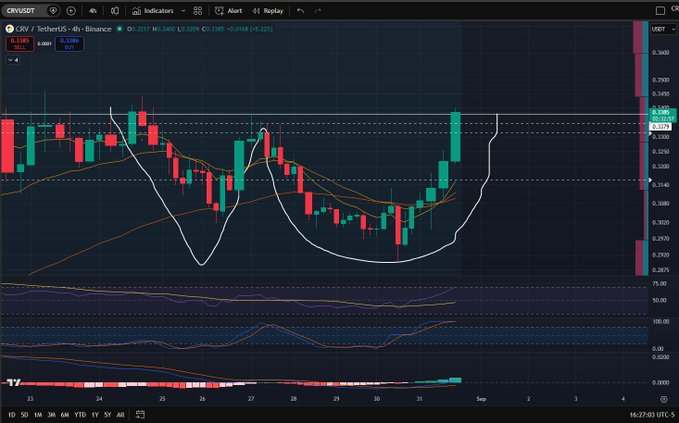Click the 16:27:03 UTC-5 timezone button
Viewport: 679px width, 423px height.
(x=652, y=415)
